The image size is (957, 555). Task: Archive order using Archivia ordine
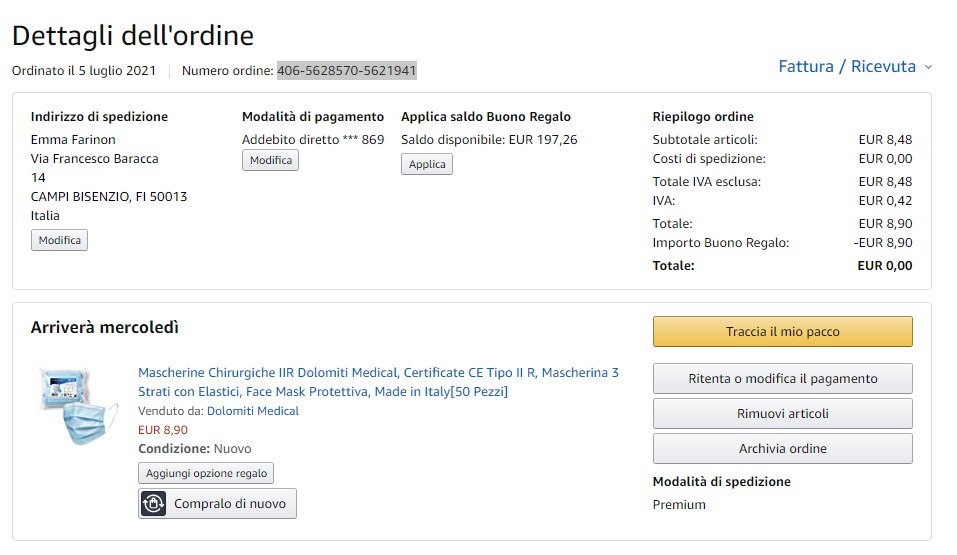[x=782, y=448]
